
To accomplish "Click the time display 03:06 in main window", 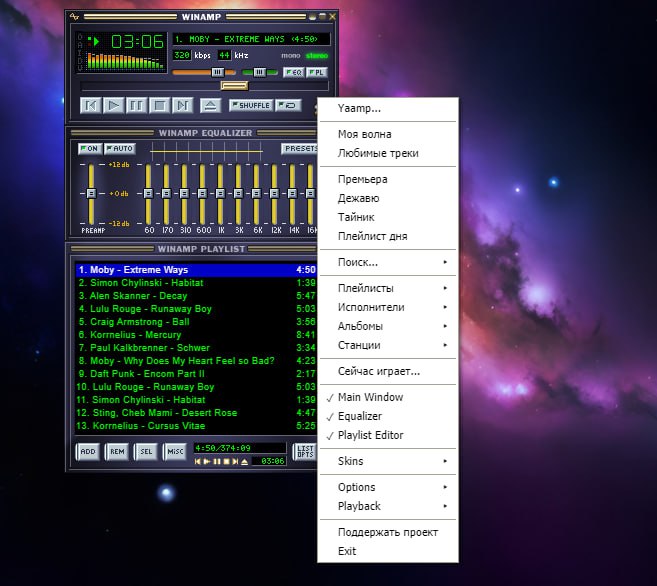I will [137, 42].
